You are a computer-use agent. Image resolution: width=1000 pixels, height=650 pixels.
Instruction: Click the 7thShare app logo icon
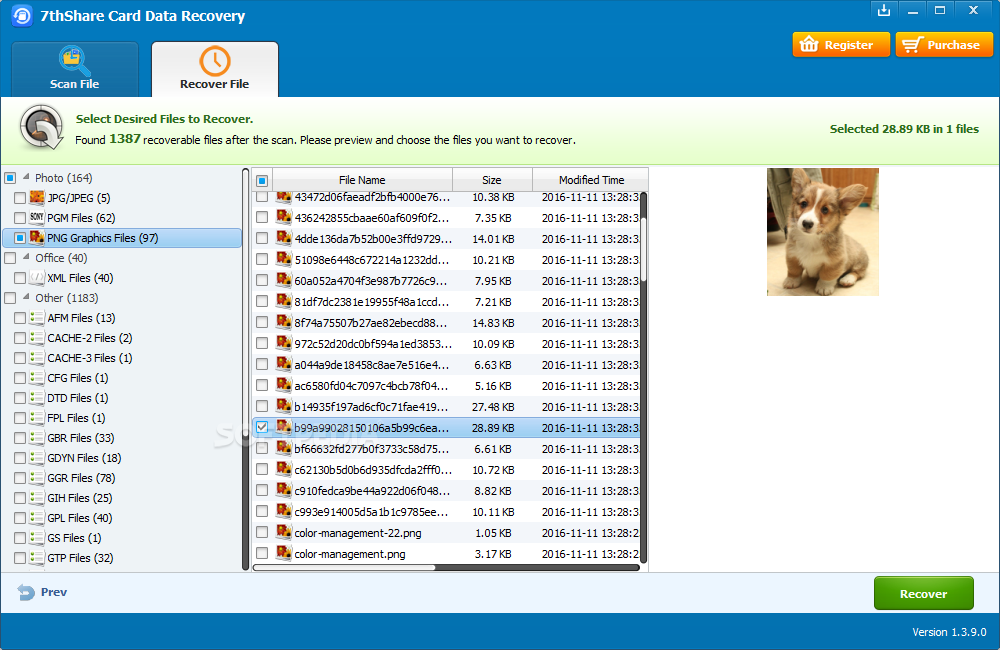22,15
